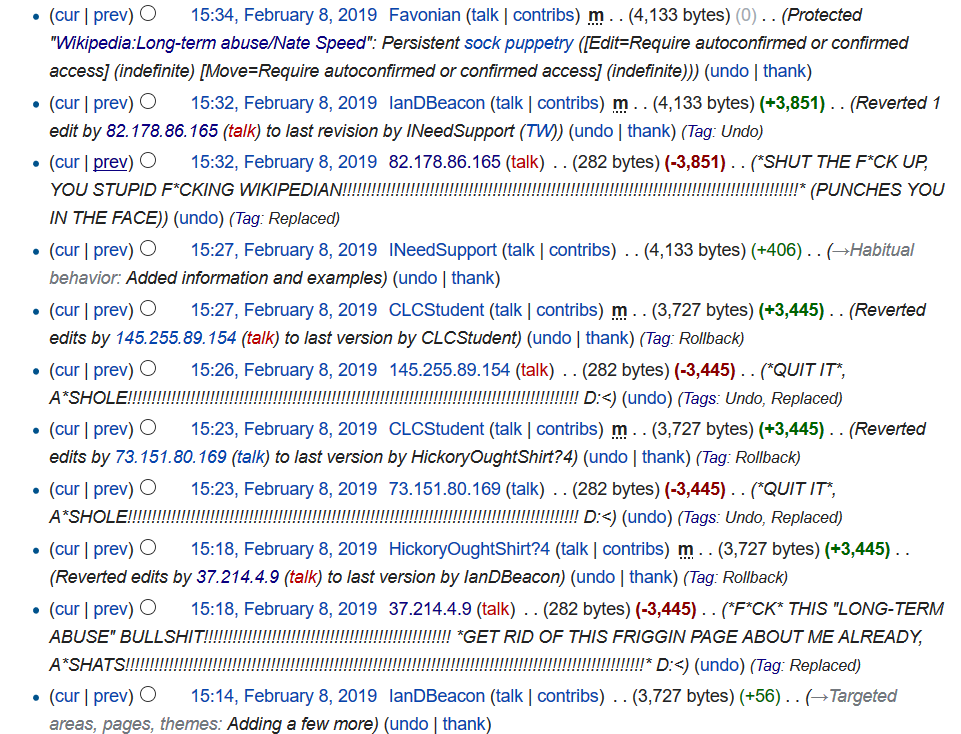
Task: Open user link 82.178.86.165 beside its 15:32 timestamp
Action: 444,162
